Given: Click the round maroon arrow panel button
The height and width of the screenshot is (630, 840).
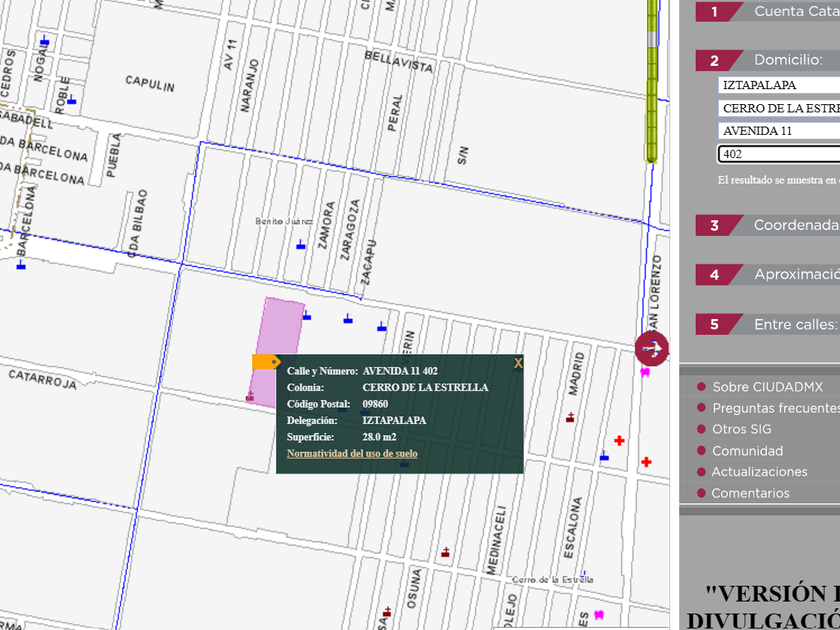Looking at the screenshot, I should [652, 348].
